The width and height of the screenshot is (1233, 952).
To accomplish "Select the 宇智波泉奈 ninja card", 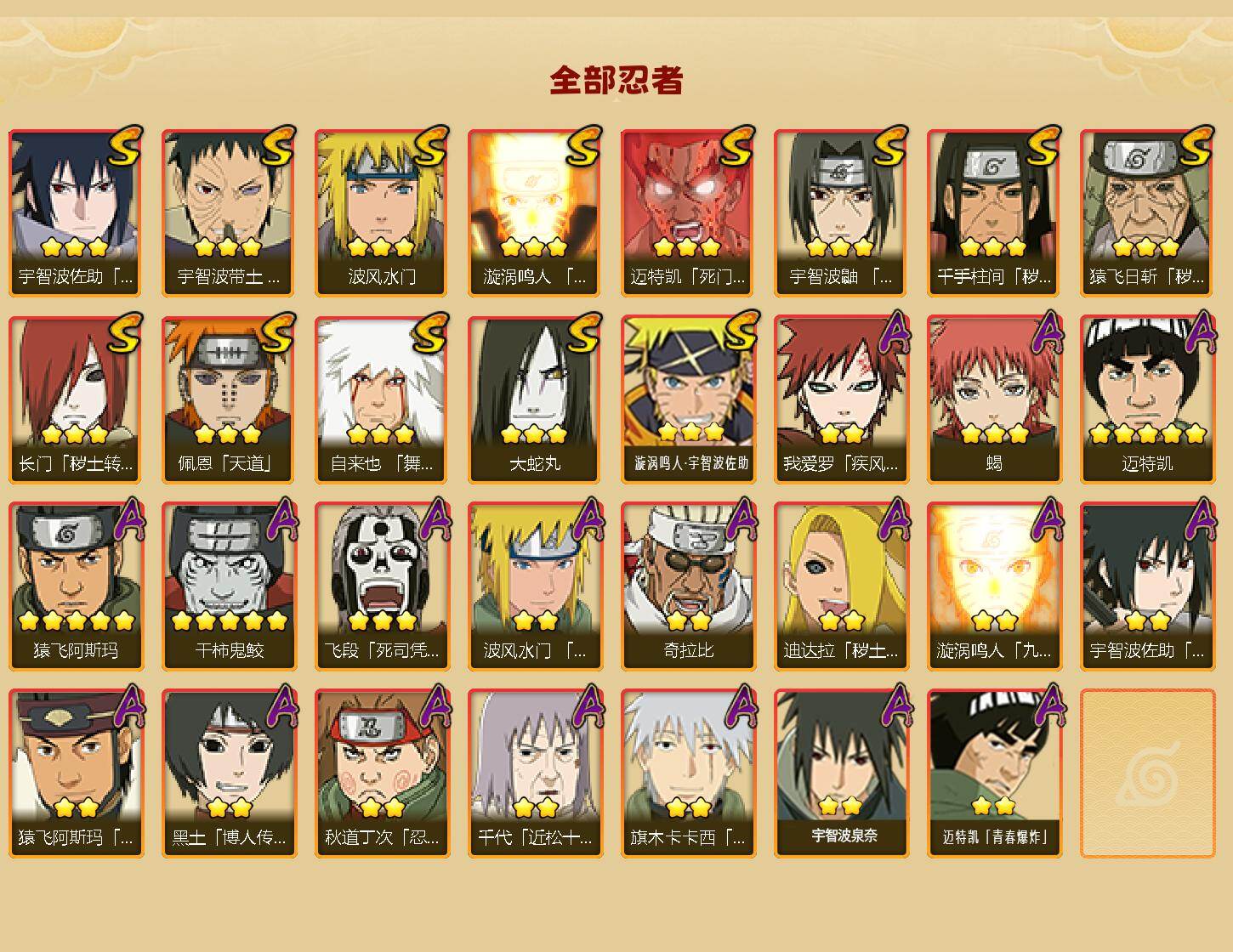I will [x=841, y=773].
